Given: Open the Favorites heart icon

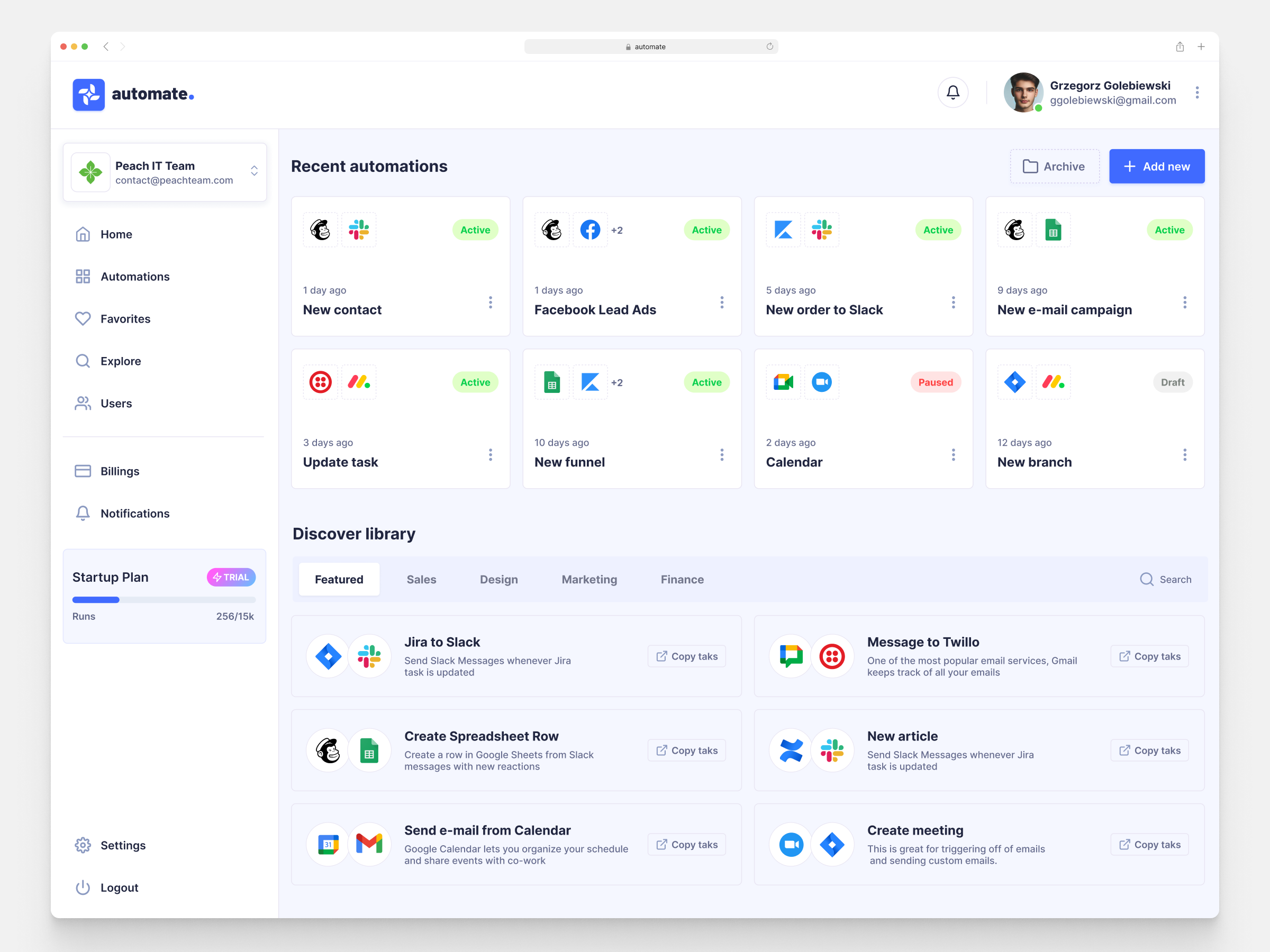Looking at the screenshot, I should coord(83,318).
